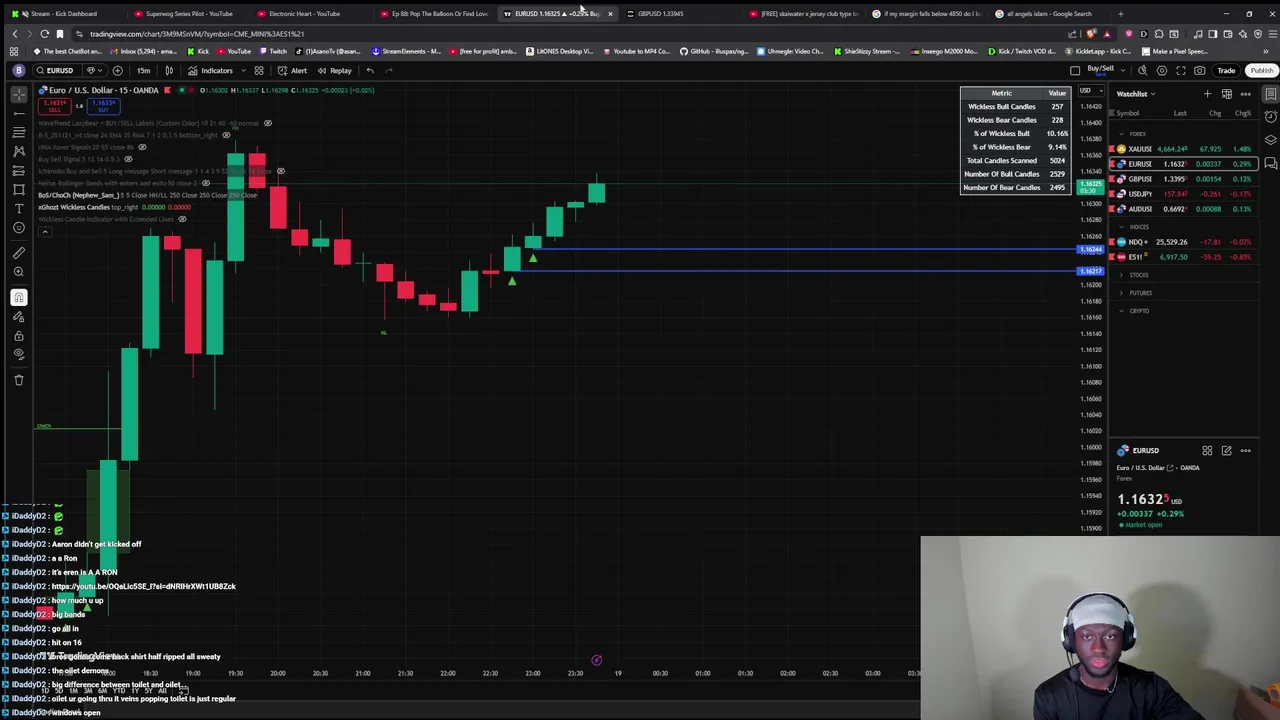Collapse the INDICES watchlist section
Image resolution: width=1280 pixels, height=720 pixels.
(x=1121, y=227)
